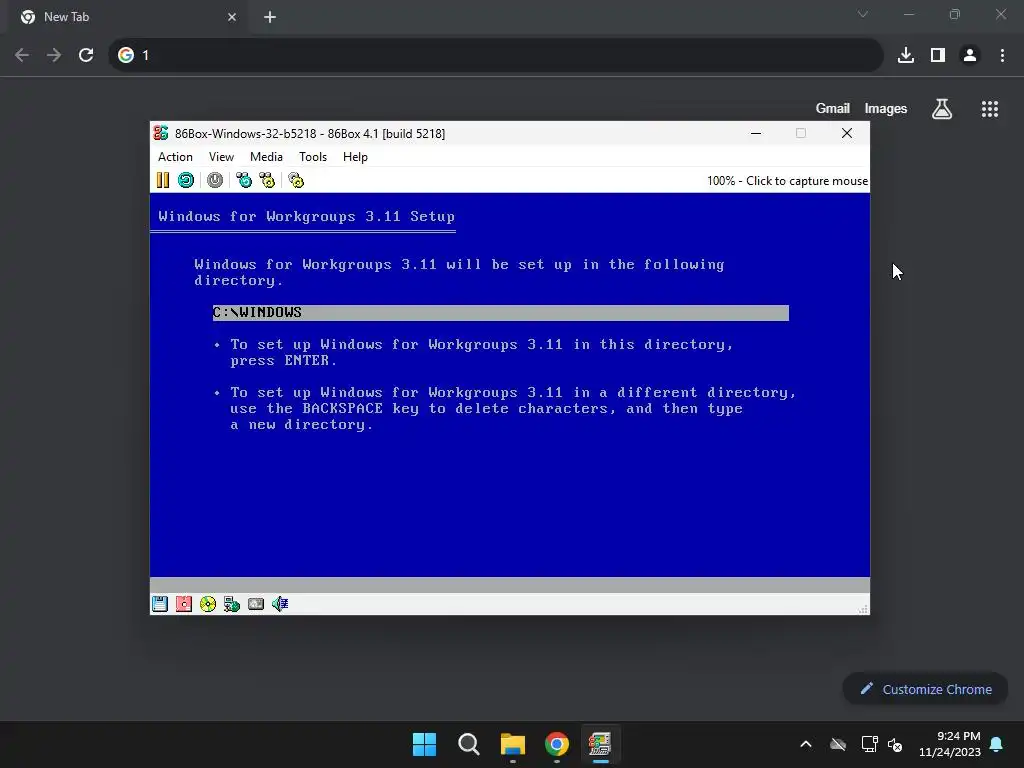Viewport: 1024px width, 768px height.
Task: Show hidden system tray icons
Action: [806, 744]
